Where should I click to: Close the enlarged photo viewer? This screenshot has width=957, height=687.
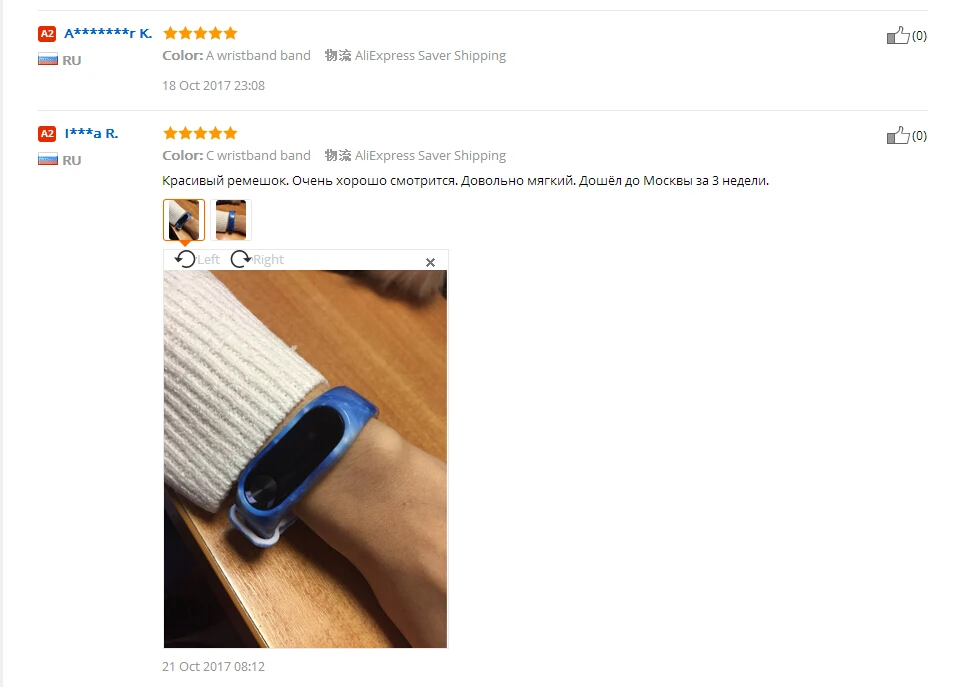(430, 262)
